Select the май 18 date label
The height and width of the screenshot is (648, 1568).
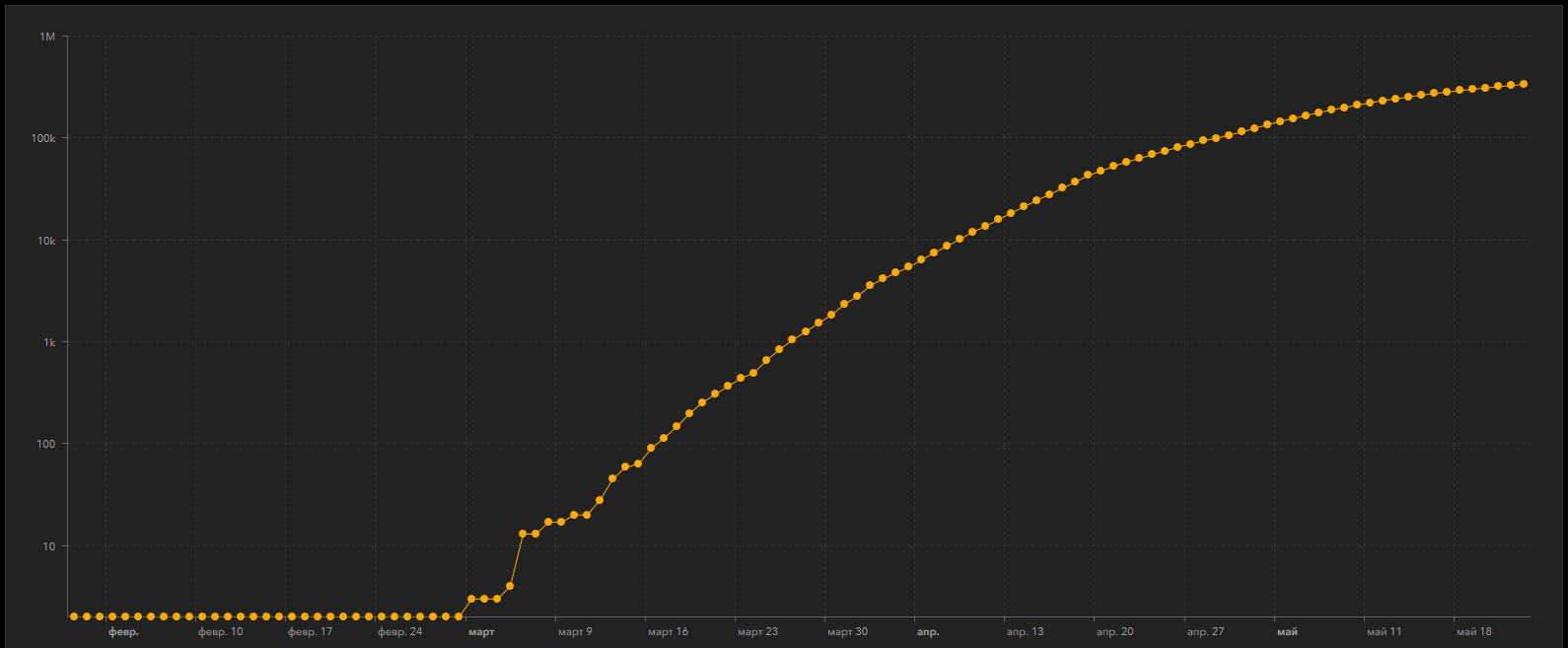[x=1474, y=632]
